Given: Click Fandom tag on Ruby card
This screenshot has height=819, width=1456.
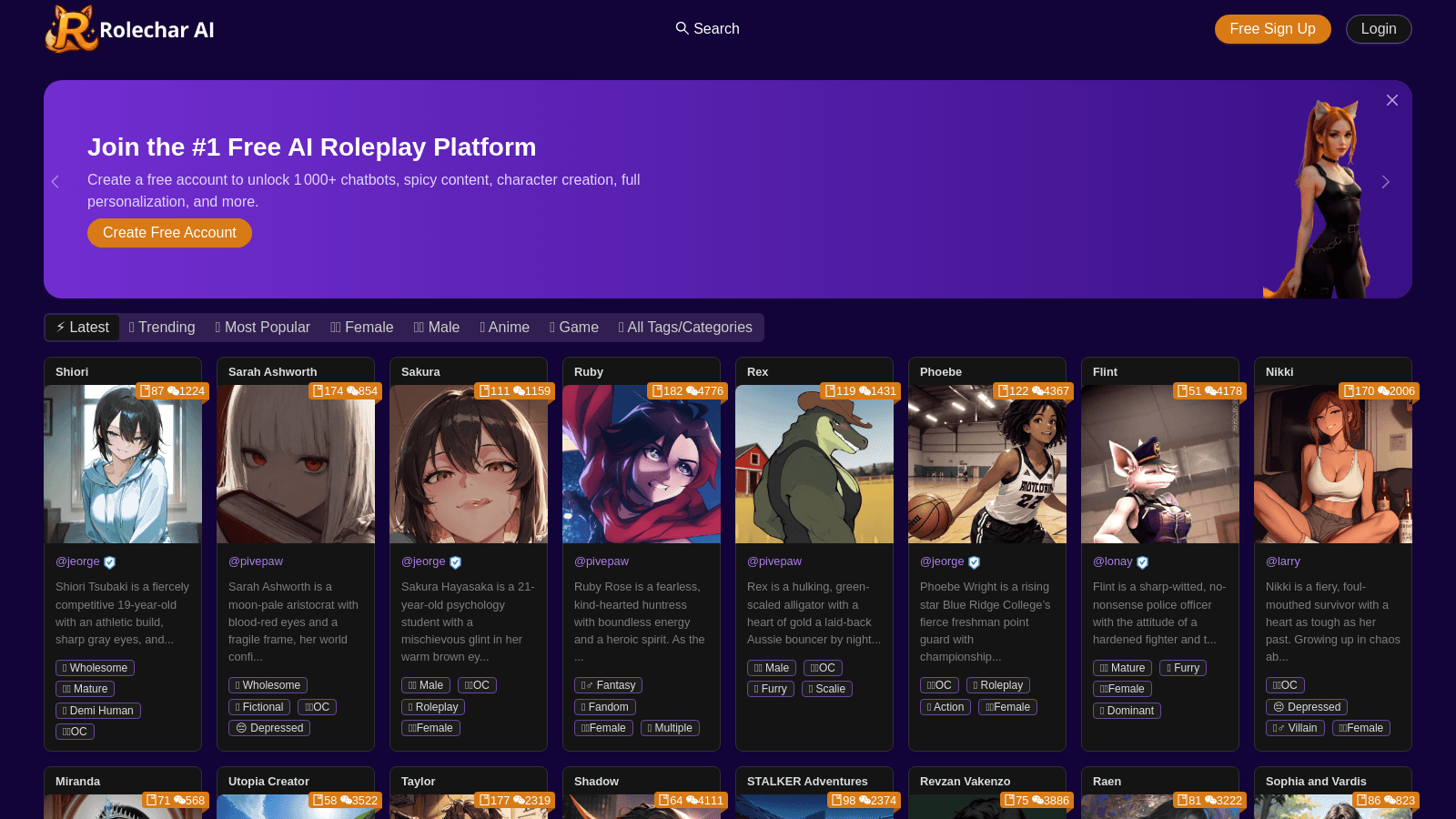Looking at the screenshot, I should click(x=605, y=707).
